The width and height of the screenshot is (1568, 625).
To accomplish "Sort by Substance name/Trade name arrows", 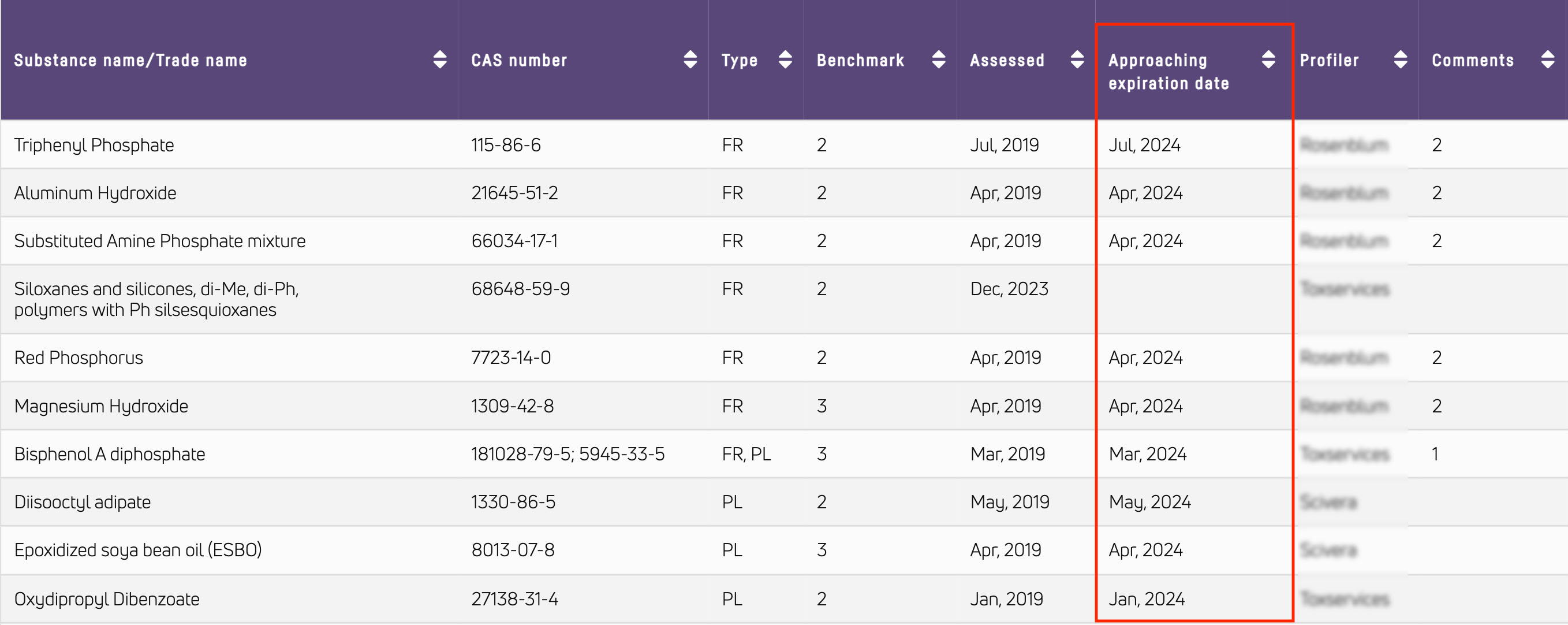I will tap(439, 59).
